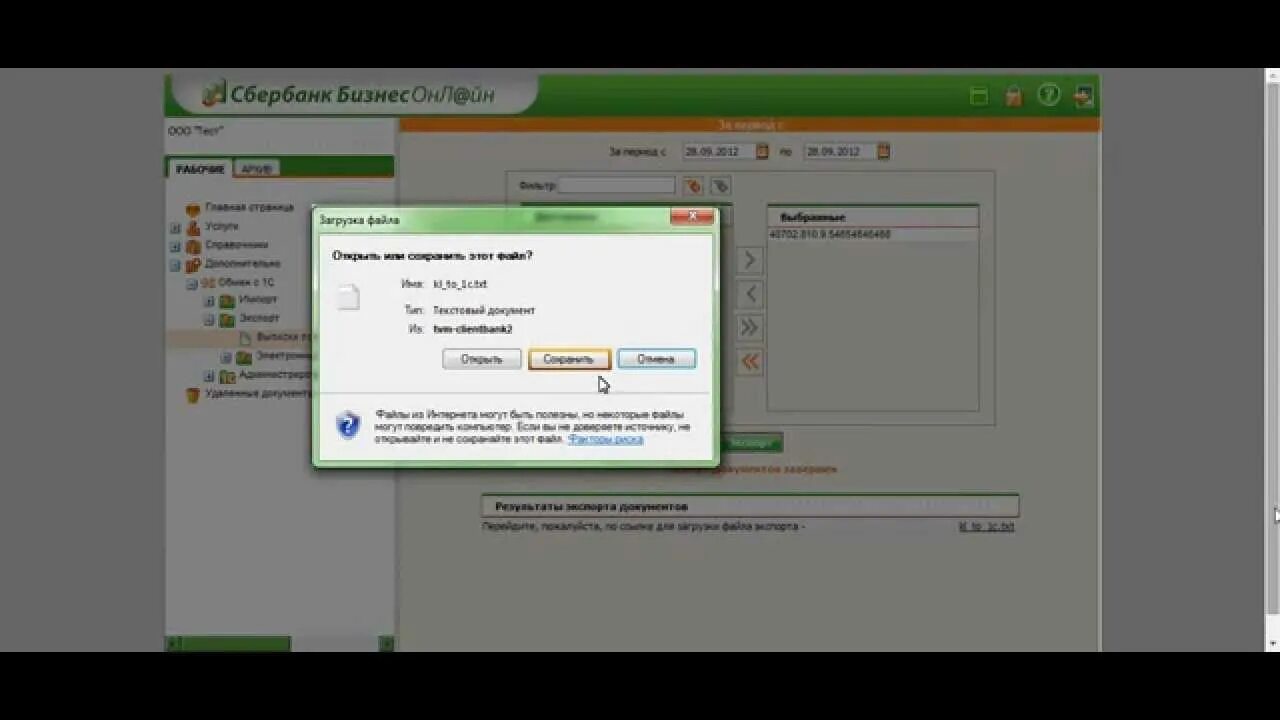Open Удаленные документы in the tree

[x=258, y=393]
